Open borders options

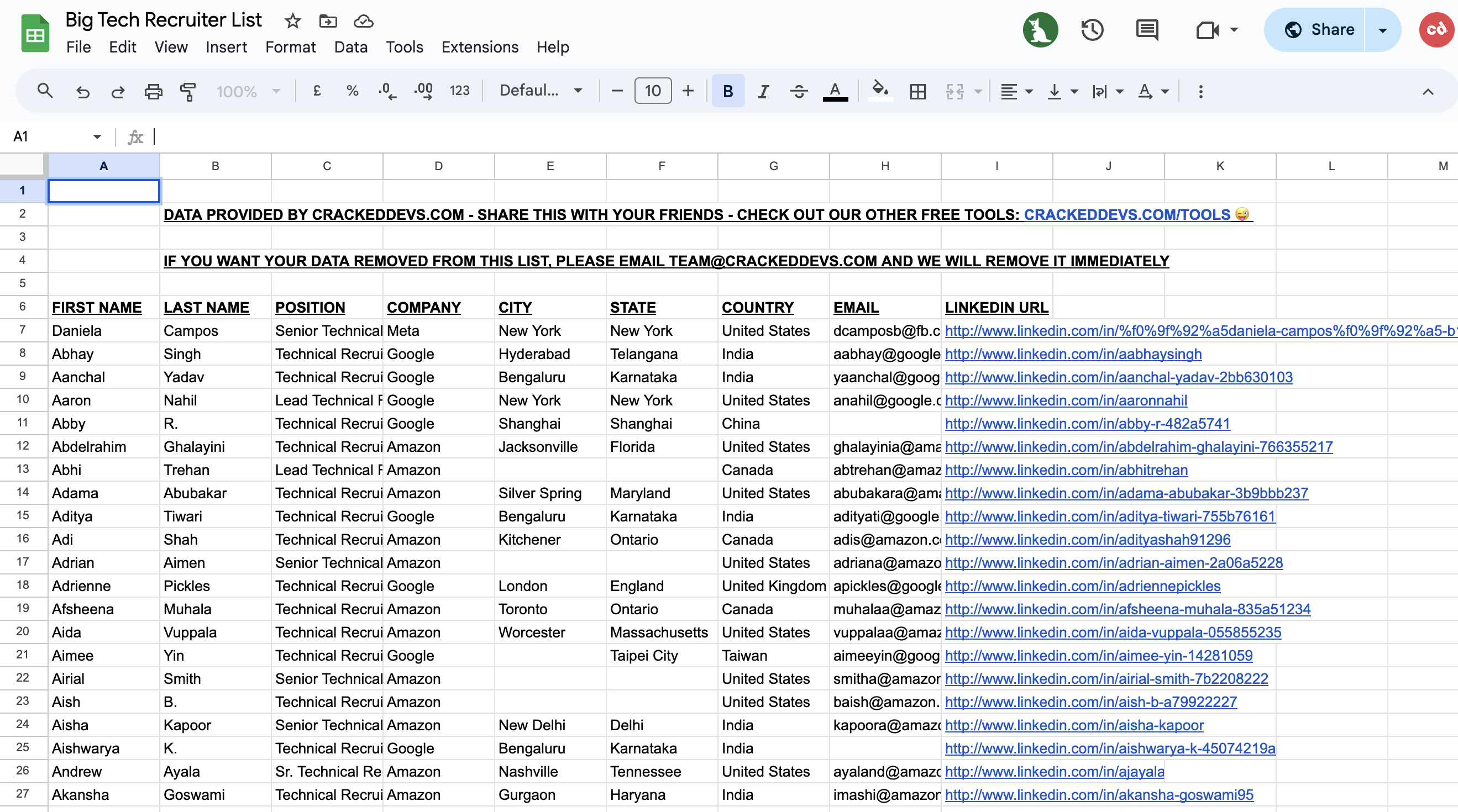[x=917, y=91]
